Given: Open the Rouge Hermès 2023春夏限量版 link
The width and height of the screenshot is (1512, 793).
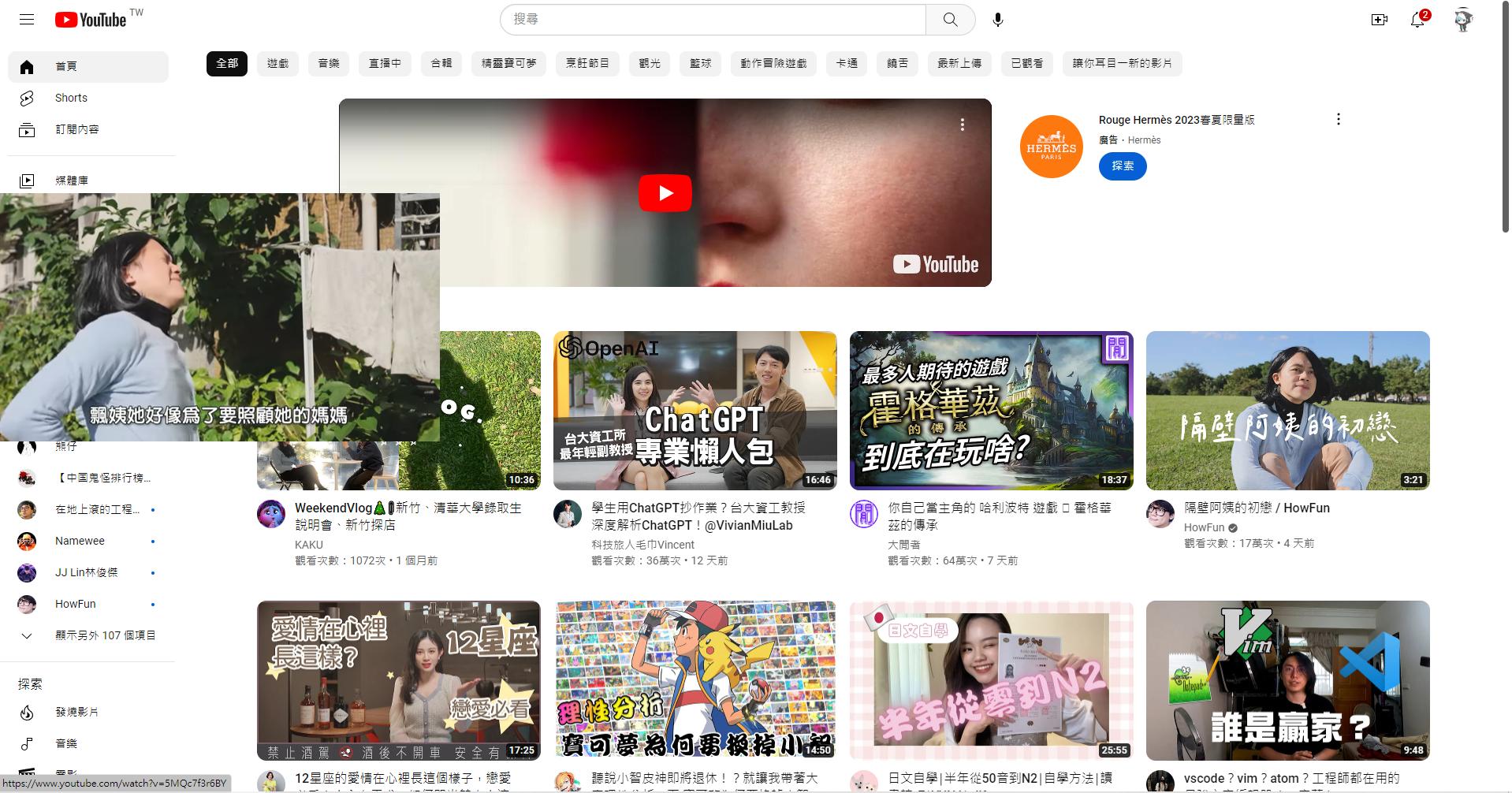Looking at the screenshot, I should pos(1176,120).
